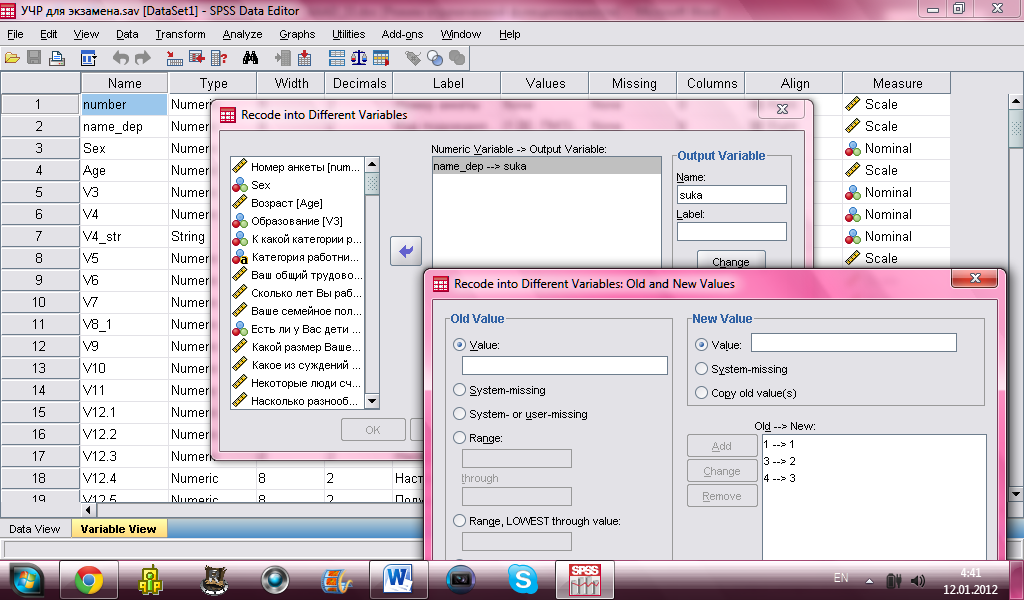Screen dimensions: 1024x600
Task: Click the Insert Variable toolbar icon
Action: tap(304, 58)
